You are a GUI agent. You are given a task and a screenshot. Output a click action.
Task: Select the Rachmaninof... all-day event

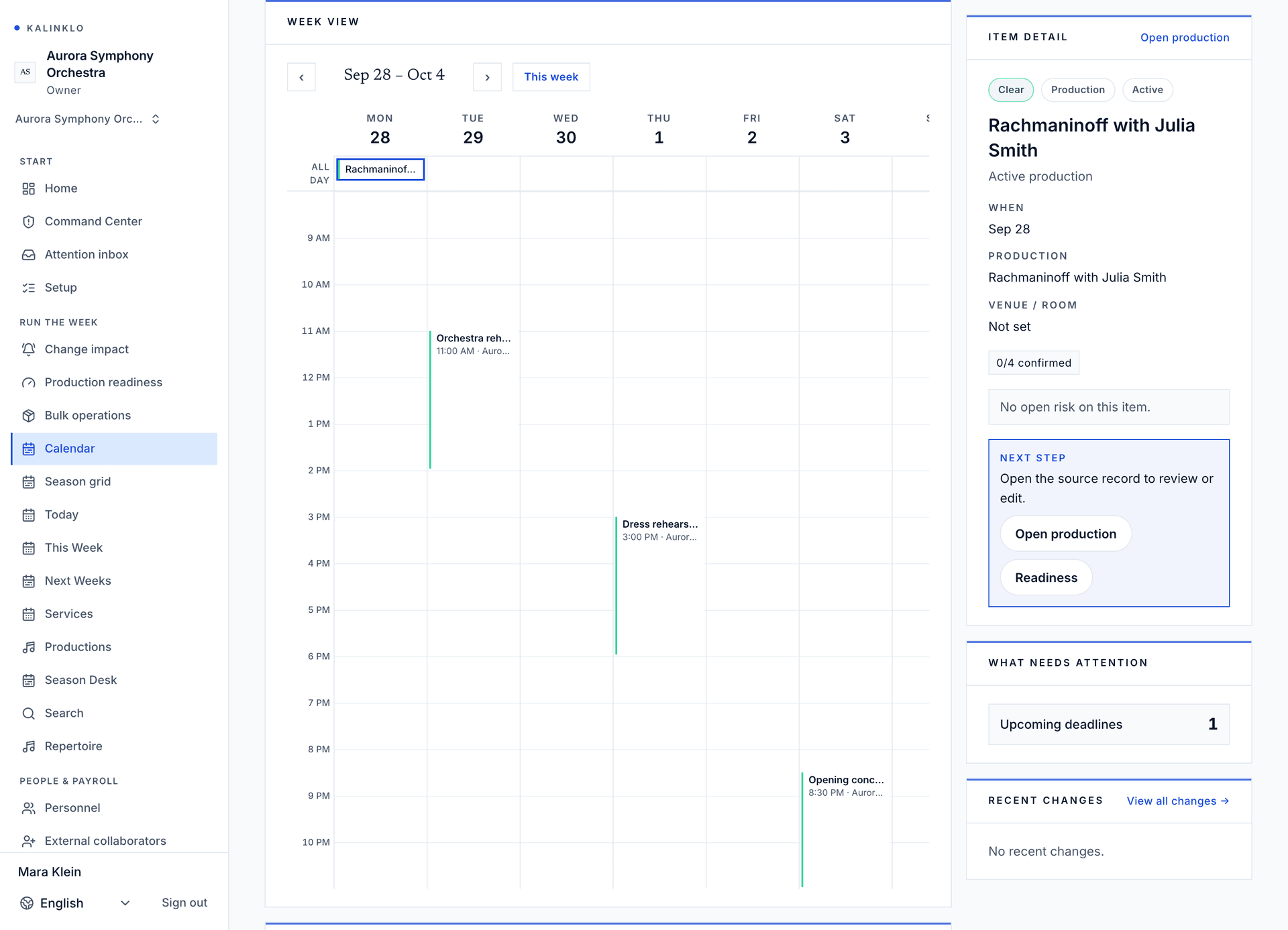pyautogui.click(x=380, y=170)
